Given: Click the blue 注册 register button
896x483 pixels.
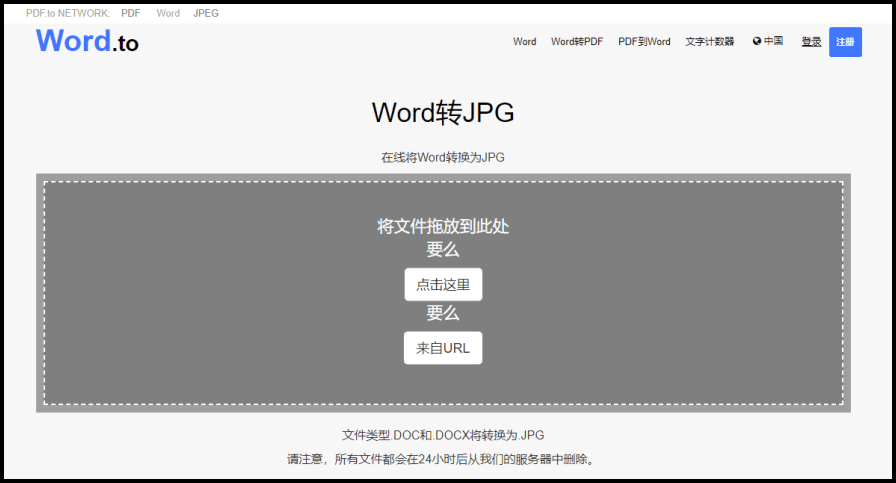Looking at the screenshot, I should tap(845, 42).
